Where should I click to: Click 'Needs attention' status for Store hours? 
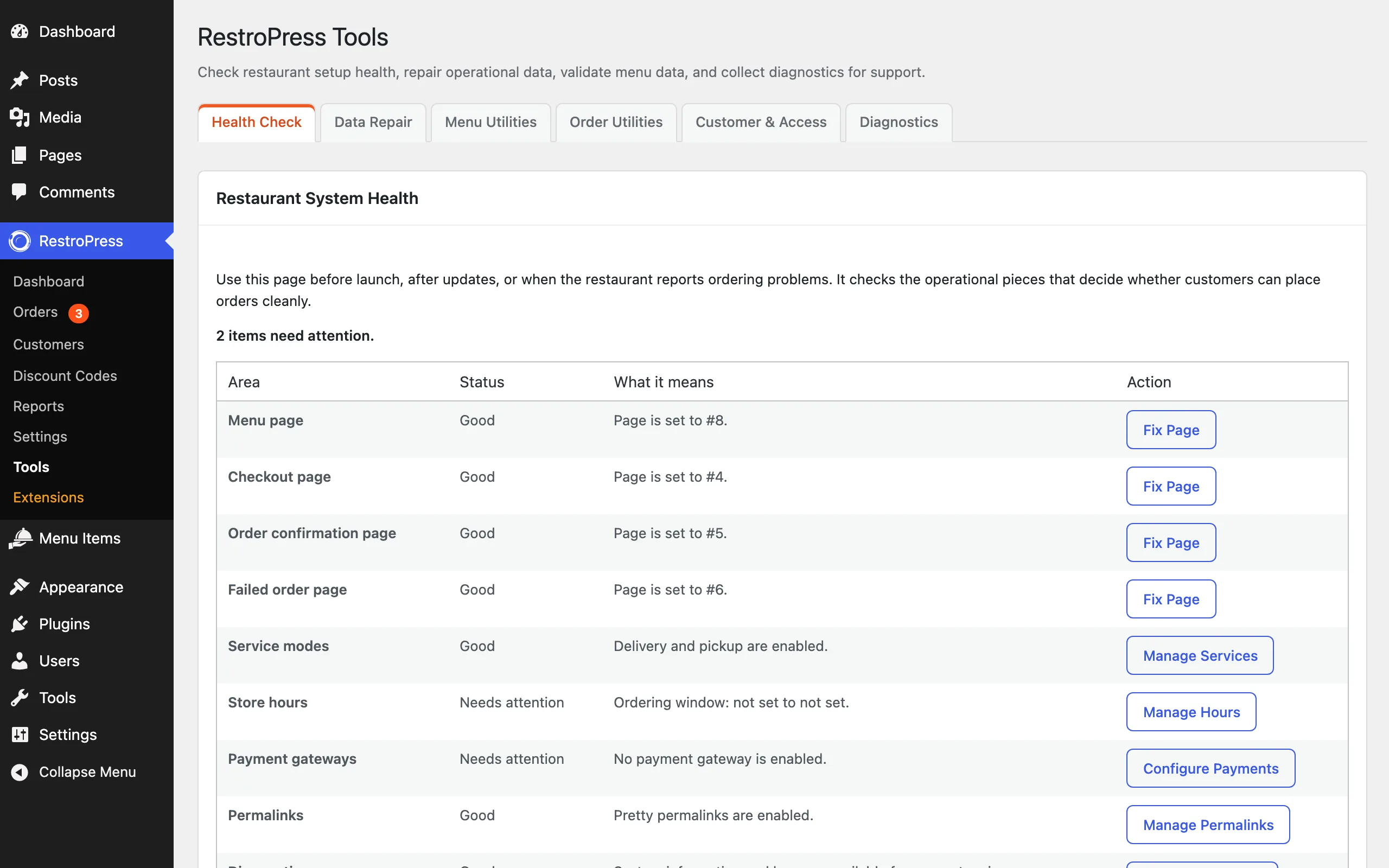512,702
